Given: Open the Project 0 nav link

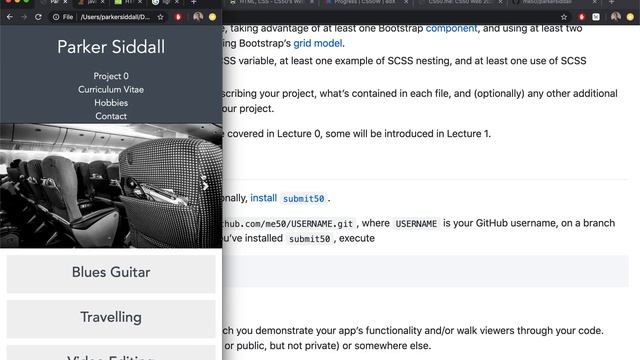Looking at the screenshot, I should click(111, 76).
